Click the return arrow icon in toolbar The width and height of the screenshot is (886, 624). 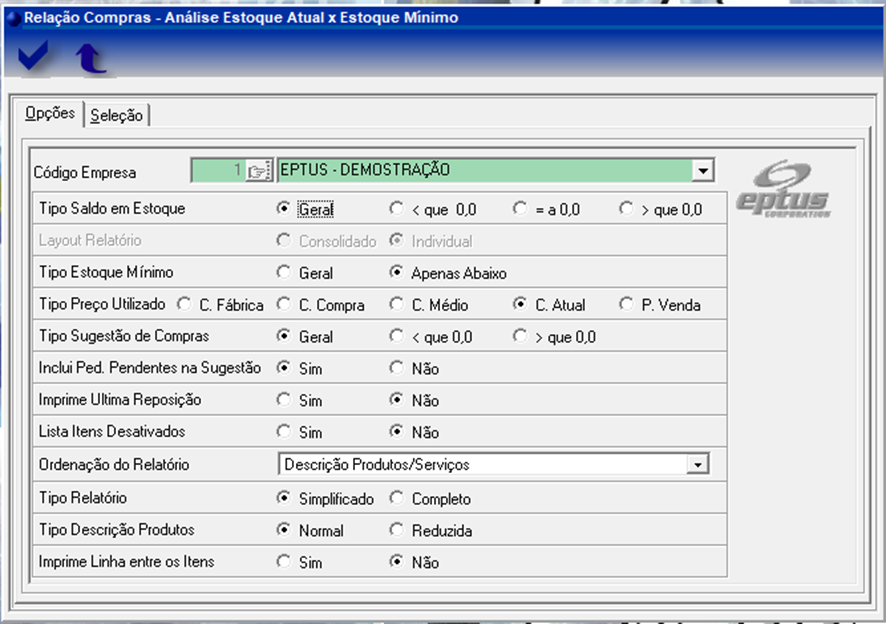[91, 59]
